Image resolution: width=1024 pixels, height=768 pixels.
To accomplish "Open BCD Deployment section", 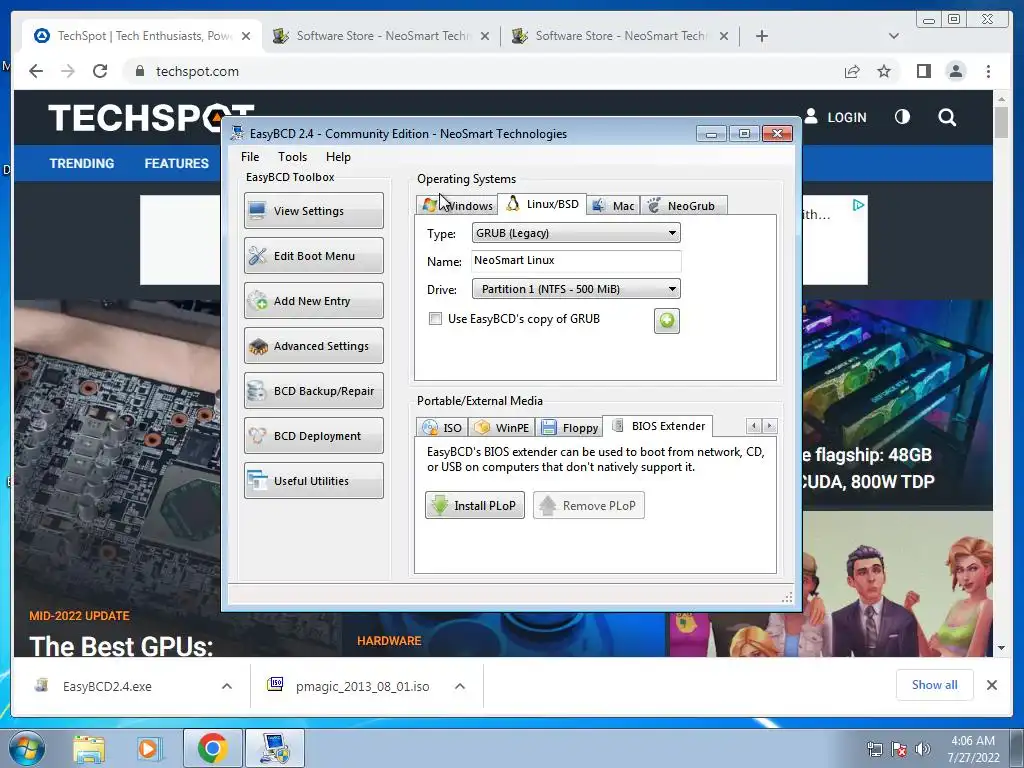I will [313, 436].
